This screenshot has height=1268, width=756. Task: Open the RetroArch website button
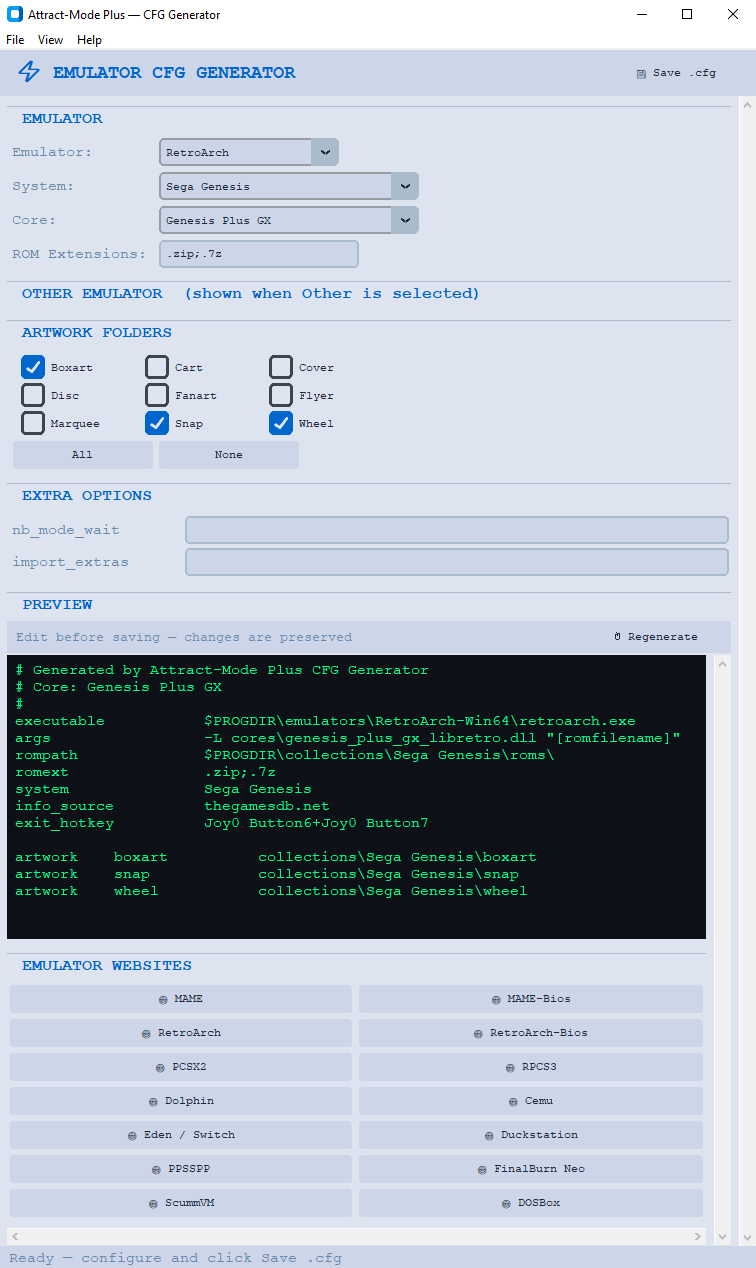(x=181, y=1033)
